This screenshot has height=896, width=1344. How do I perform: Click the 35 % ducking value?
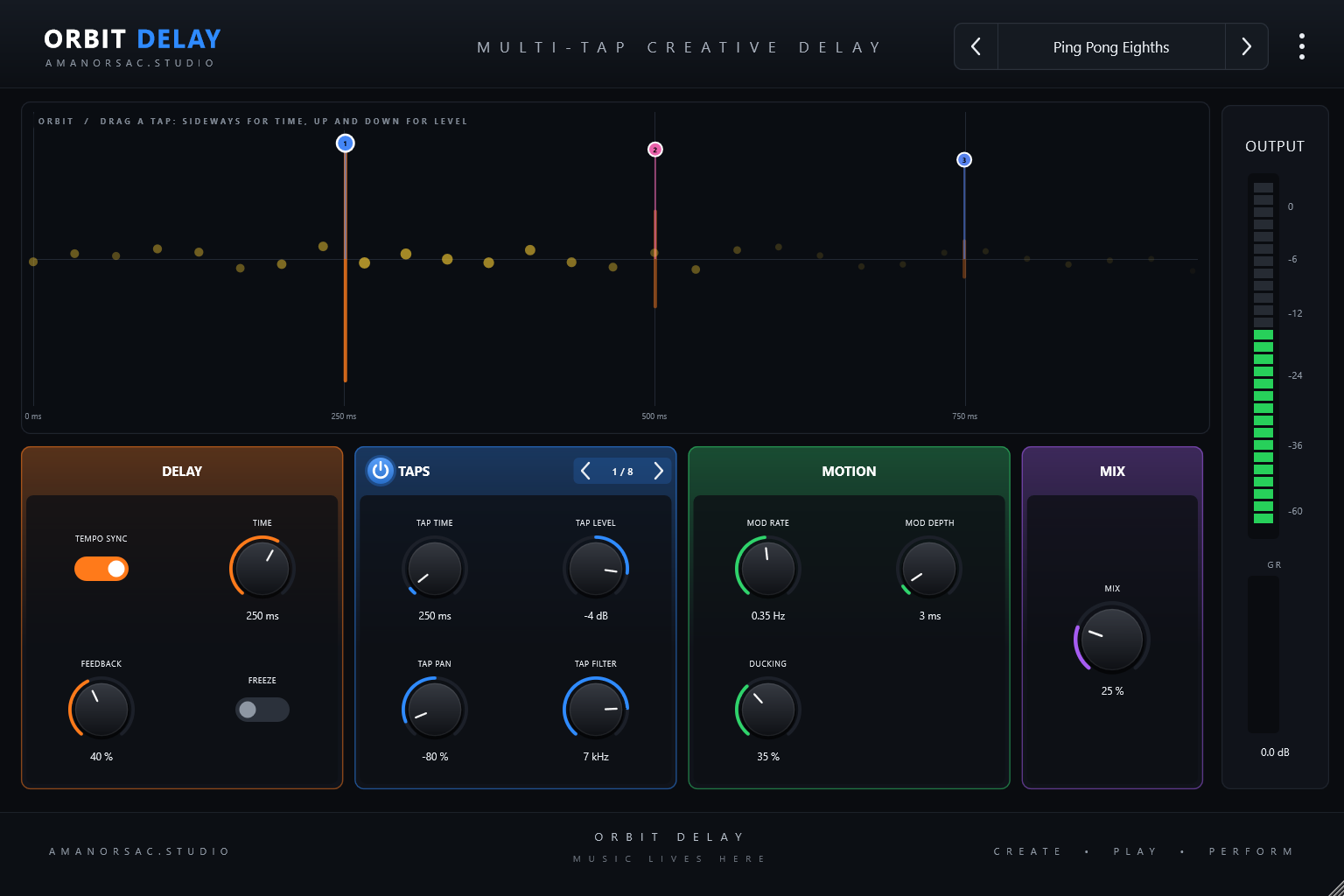(x=768, y=757)
